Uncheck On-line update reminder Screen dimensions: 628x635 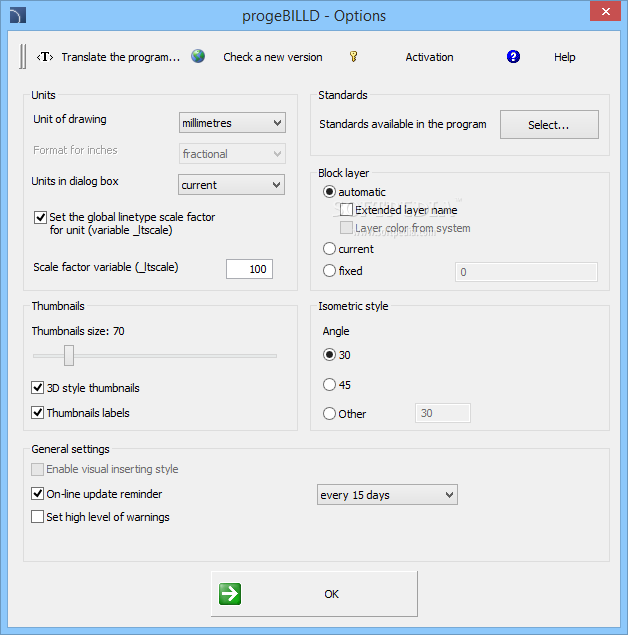pos(38,494)
